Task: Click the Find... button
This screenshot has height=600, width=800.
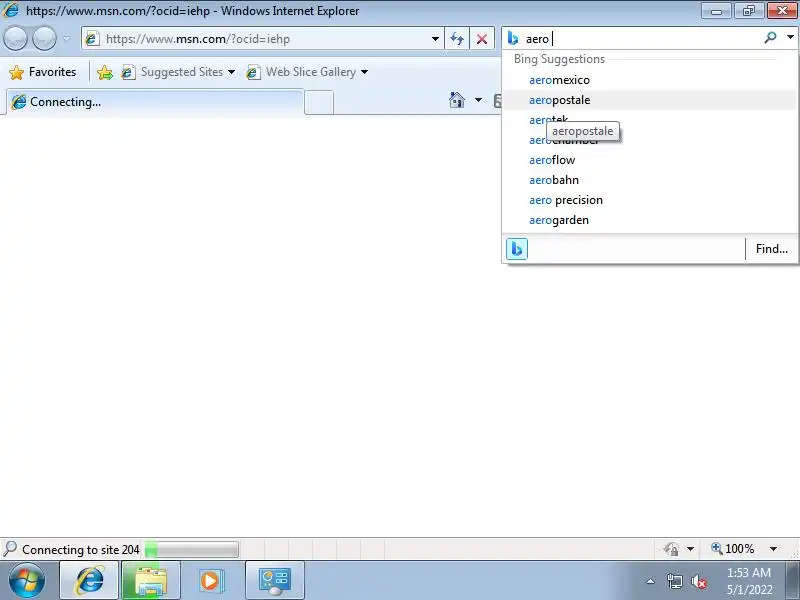Action: click(771, 249)
